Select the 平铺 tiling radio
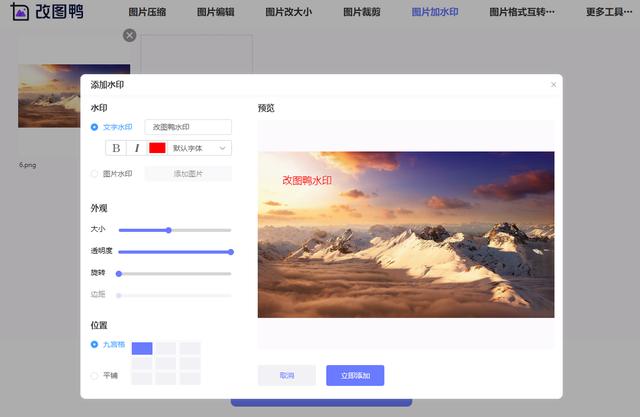 coord(94,375)
